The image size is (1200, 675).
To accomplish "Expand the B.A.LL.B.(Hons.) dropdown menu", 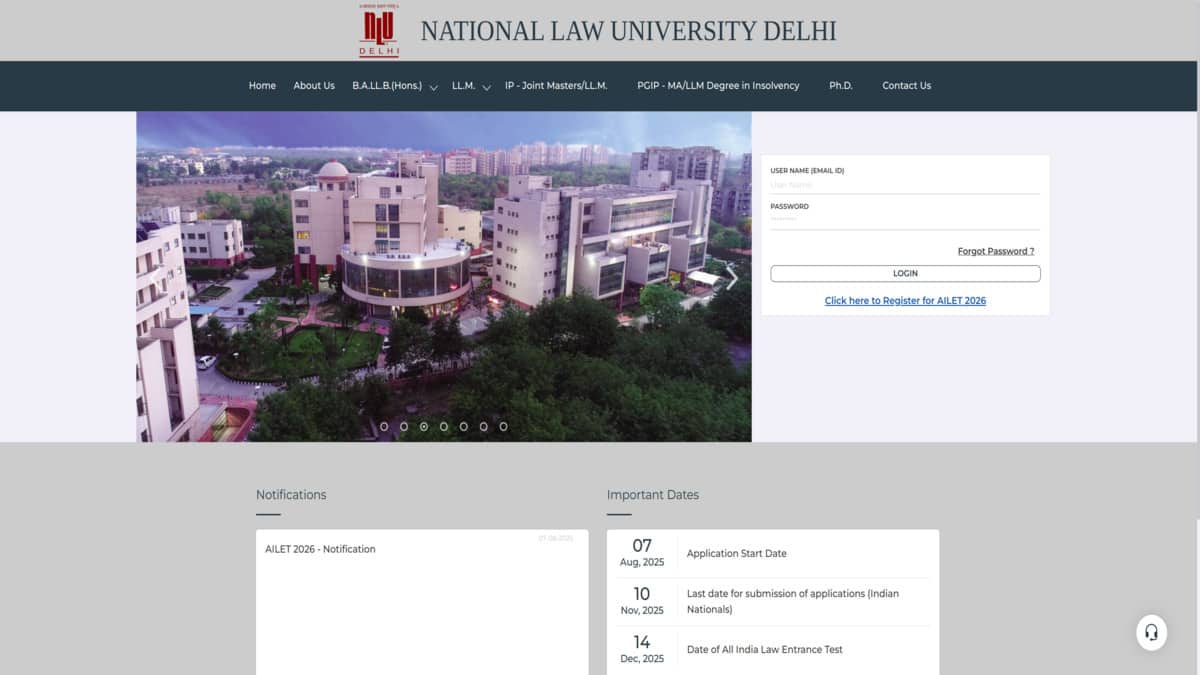I will (394, 86).
